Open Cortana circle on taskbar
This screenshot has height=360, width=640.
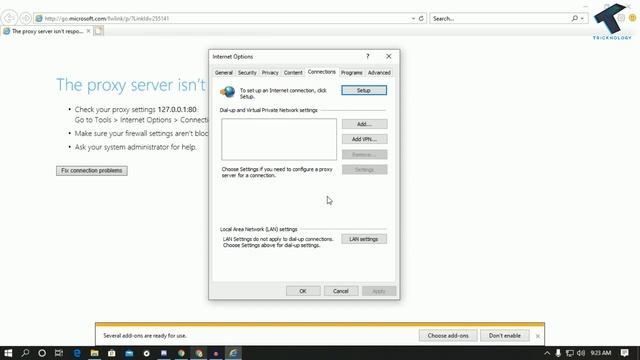click(x=42, y=353)
